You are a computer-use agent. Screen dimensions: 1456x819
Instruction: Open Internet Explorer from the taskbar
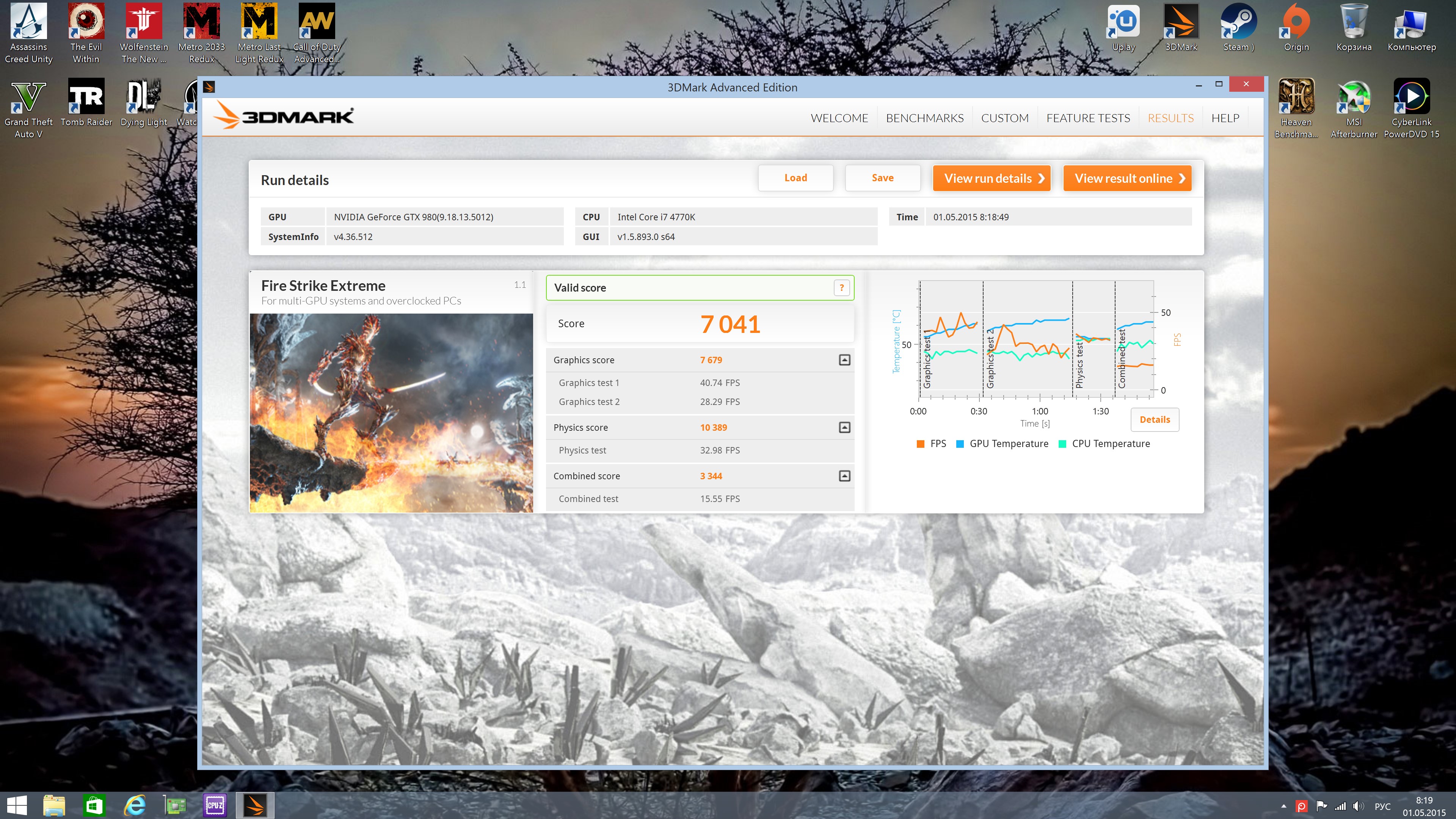(135, 805)
